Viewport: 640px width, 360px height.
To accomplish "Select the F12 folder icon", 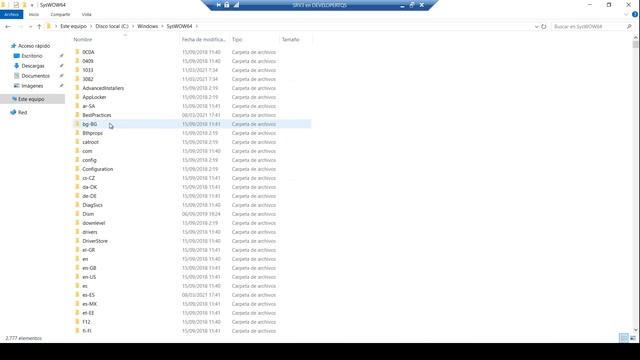I will (77, 321).
